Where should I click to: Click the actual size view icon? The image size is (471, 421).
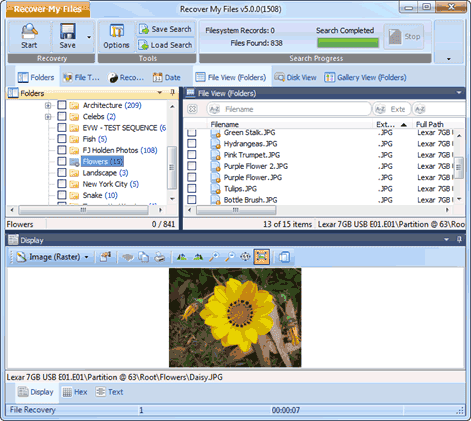[245, 257]
